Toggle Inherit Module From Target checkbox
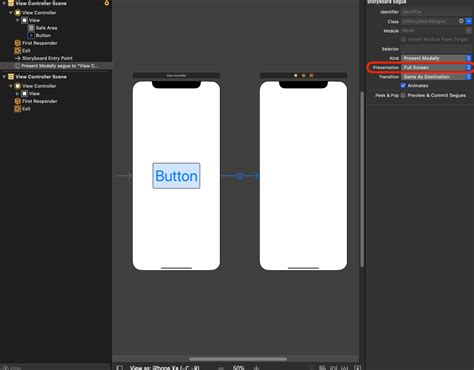The image size is (474, 370). (403, 39)
